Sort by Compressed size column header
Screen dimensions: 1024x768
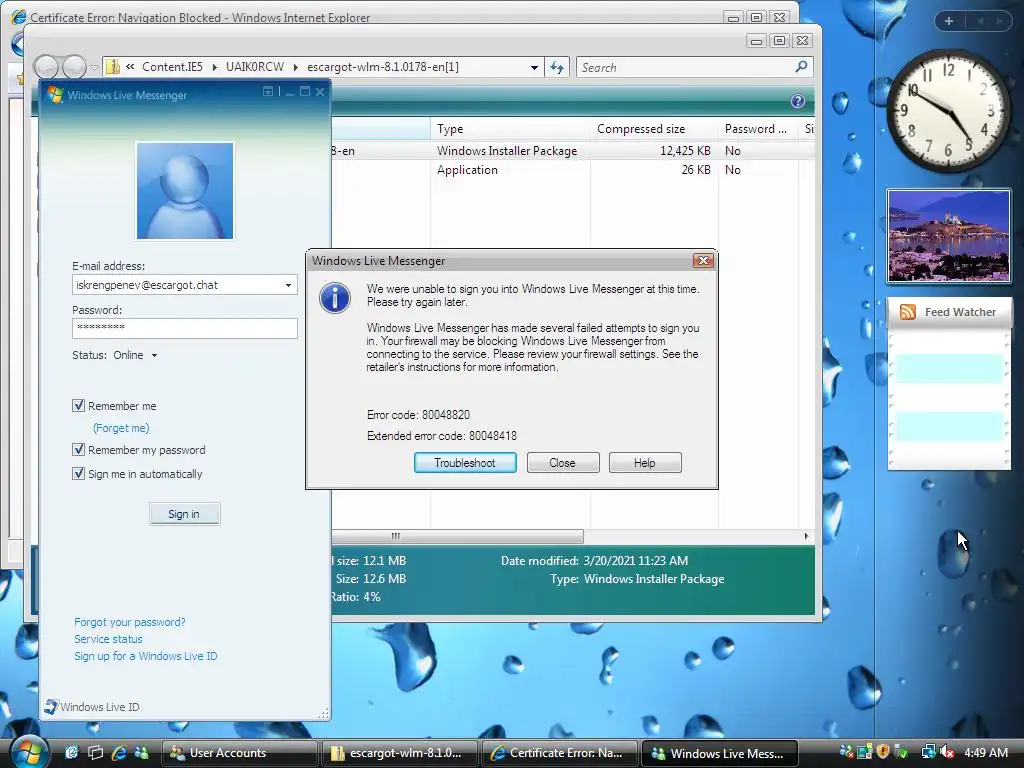(654, 129)
